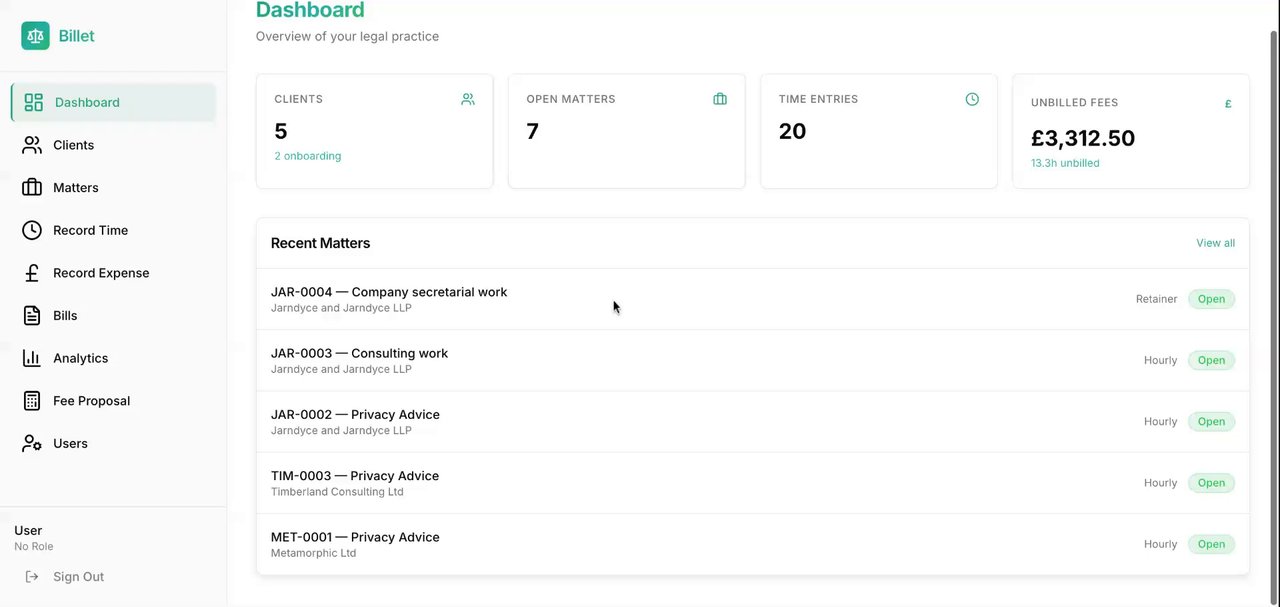Click the Billet scales logo icon
This screenshot has width=1280, height=607.
[35, 36]
